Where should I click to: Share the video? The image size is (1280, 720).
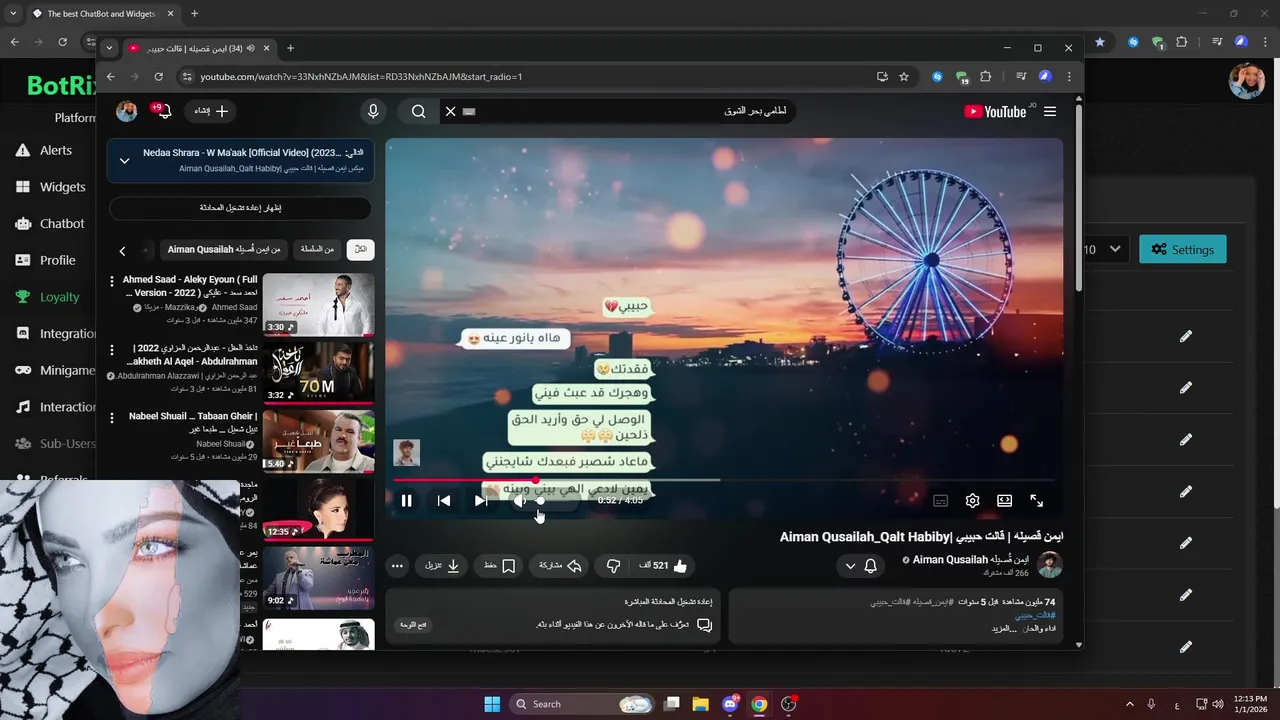[561, 566]
